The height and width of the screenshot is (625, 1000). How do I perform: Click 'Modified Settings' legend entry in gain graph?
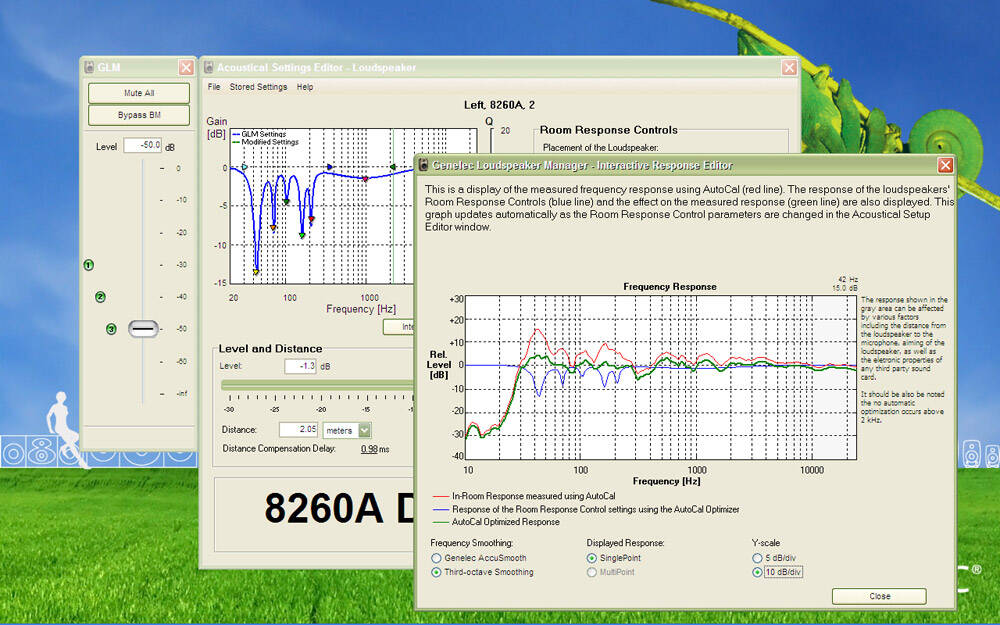[x=270, y=142]
